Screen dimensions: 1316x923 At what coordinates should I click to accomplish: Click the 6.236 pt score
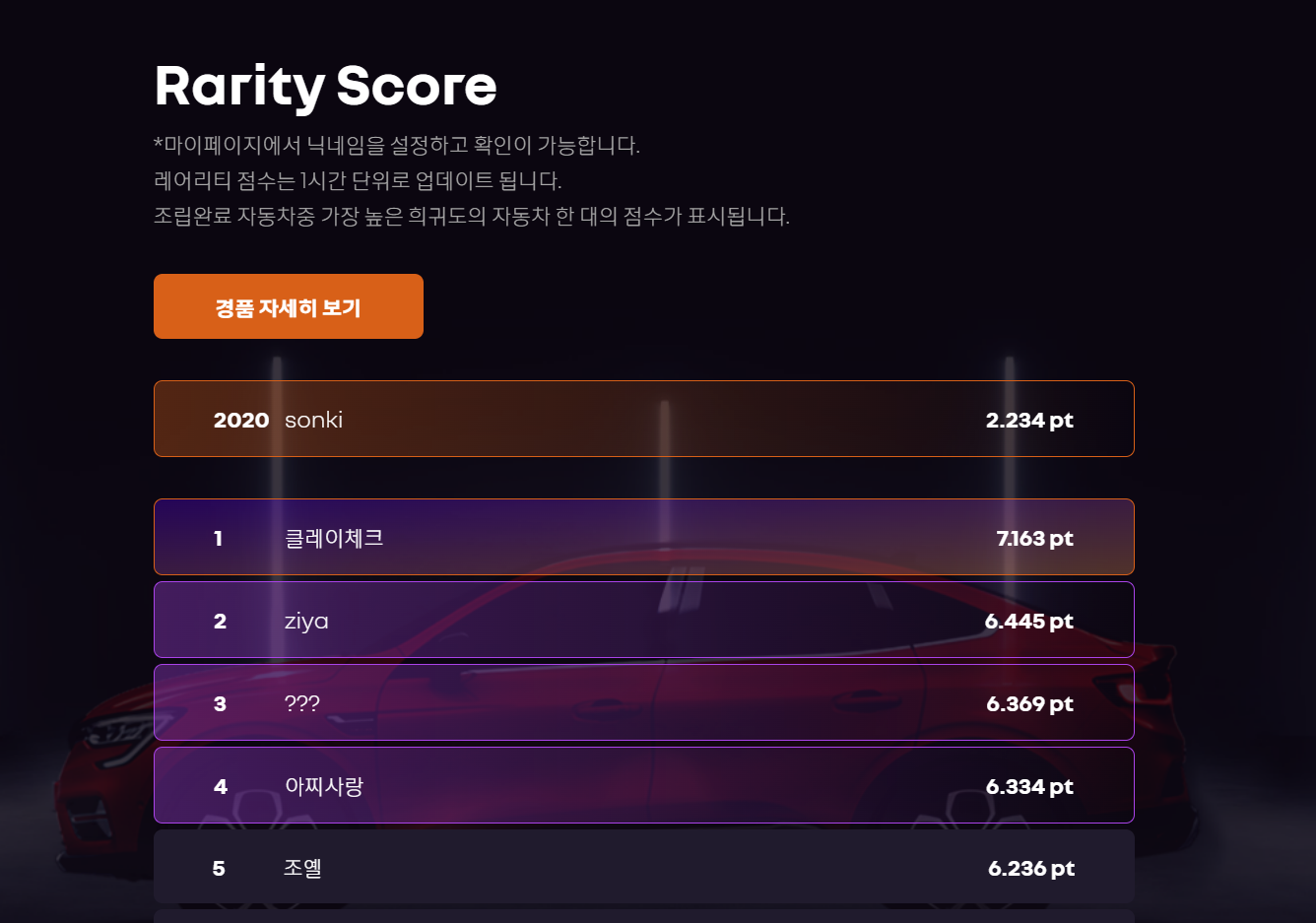tap(1031, 869)
